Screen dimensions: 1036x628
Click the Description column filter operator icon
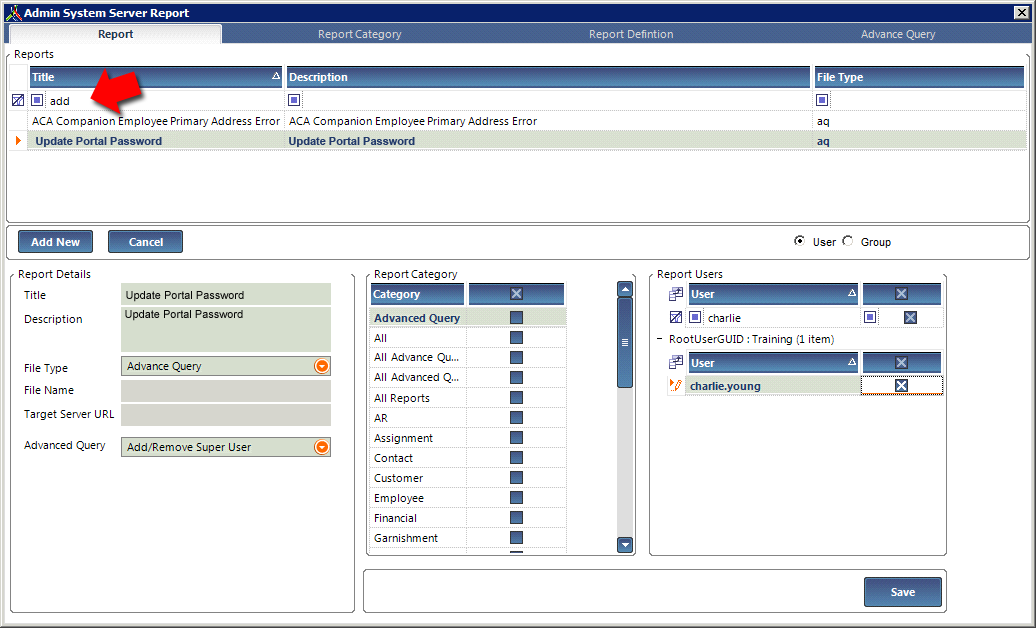294,100
